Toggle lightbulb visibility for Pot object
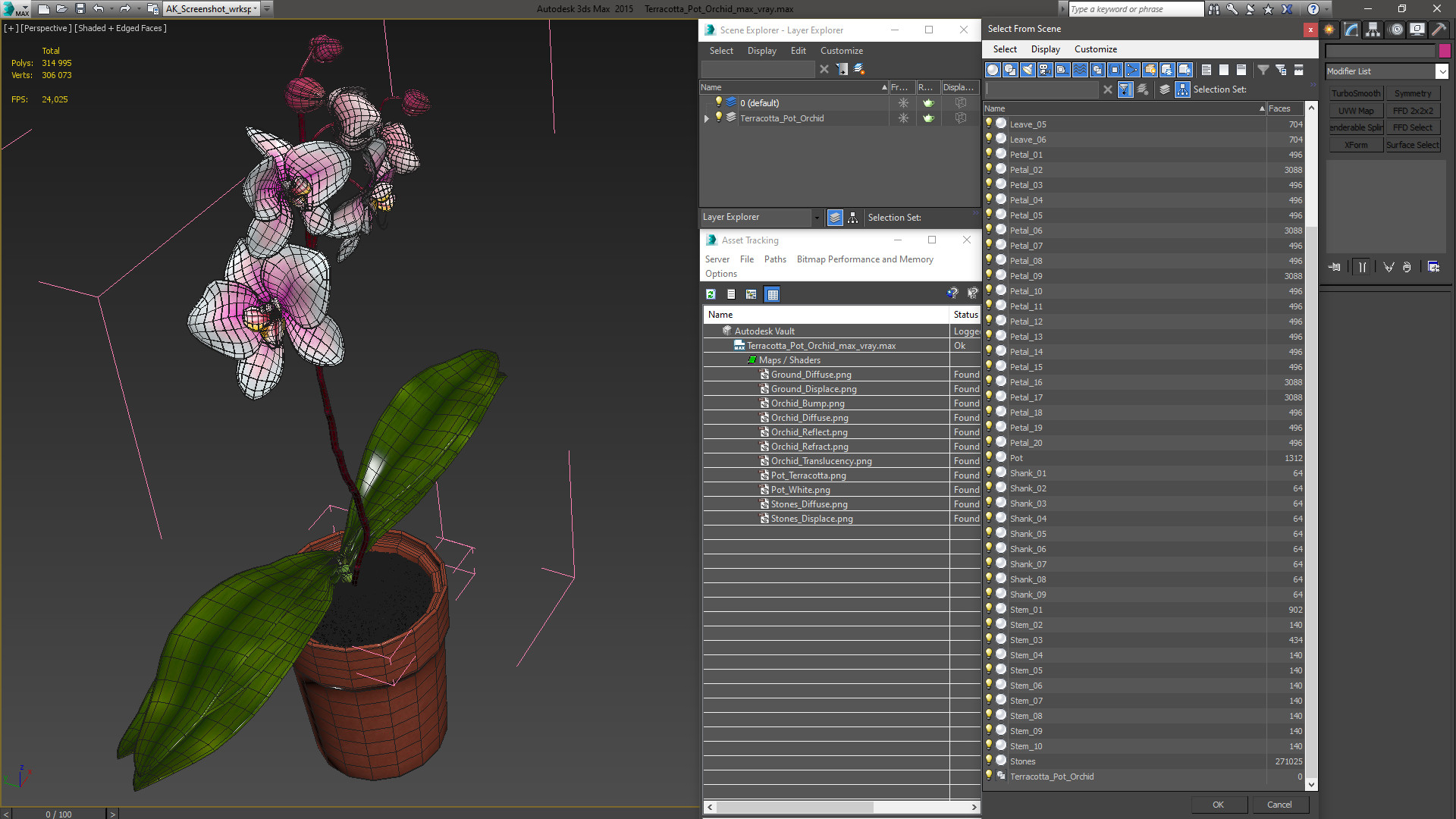This screenshot has height=819, width=1456. [989, 457]
